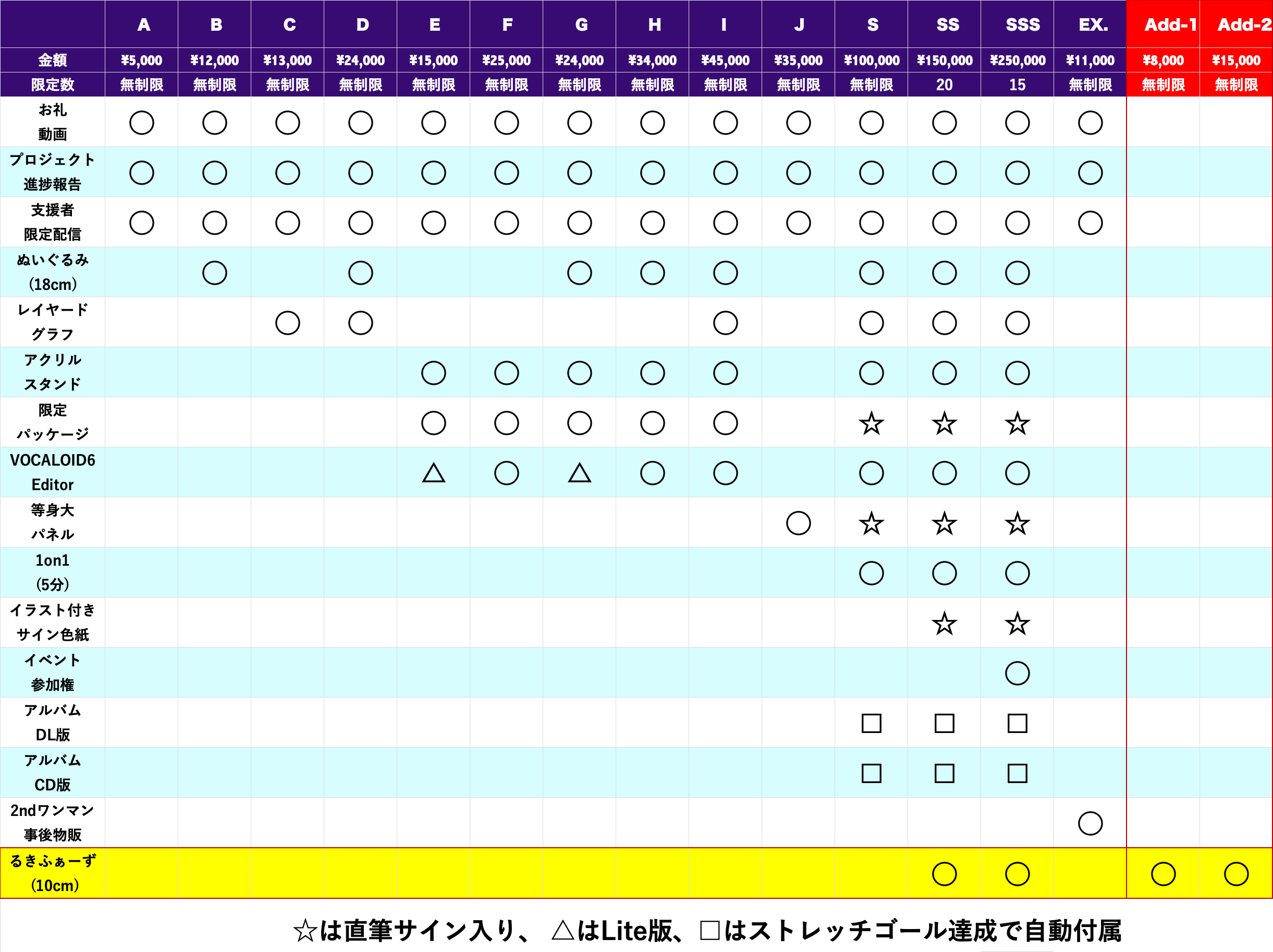
Task: Click the ぬいぐるみ (18cm) row label
Action: pyautogui.click(x=52, y=272)
